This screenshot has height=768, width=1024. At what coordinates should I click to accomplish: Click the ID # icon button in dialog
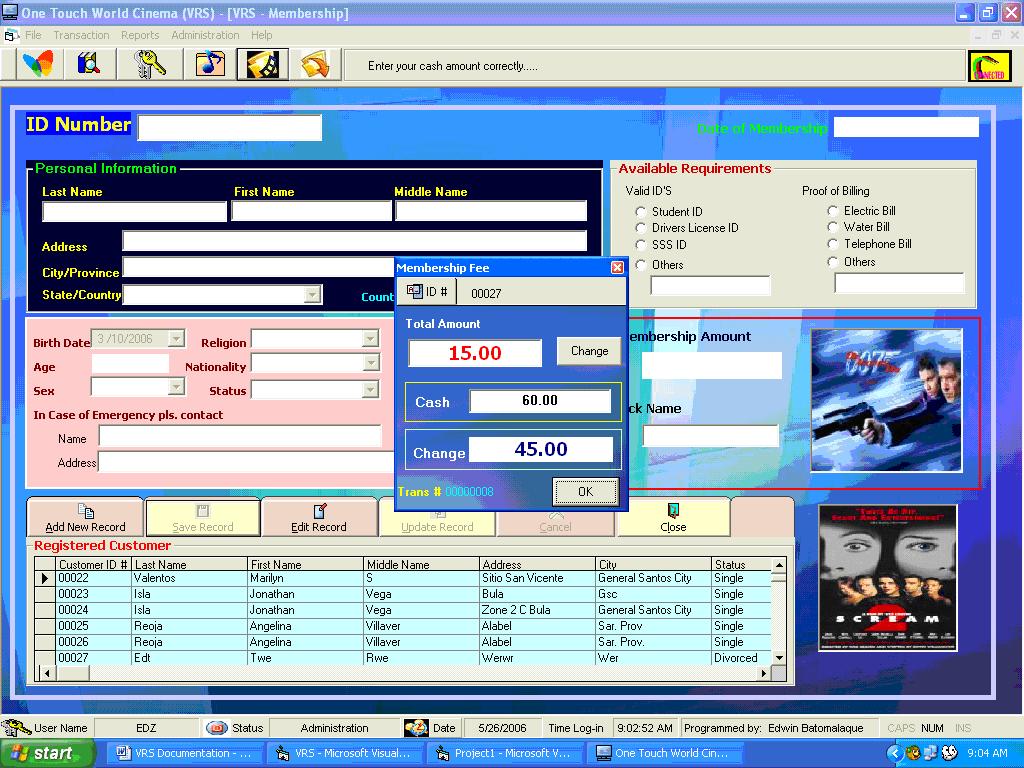click(427, 292)
